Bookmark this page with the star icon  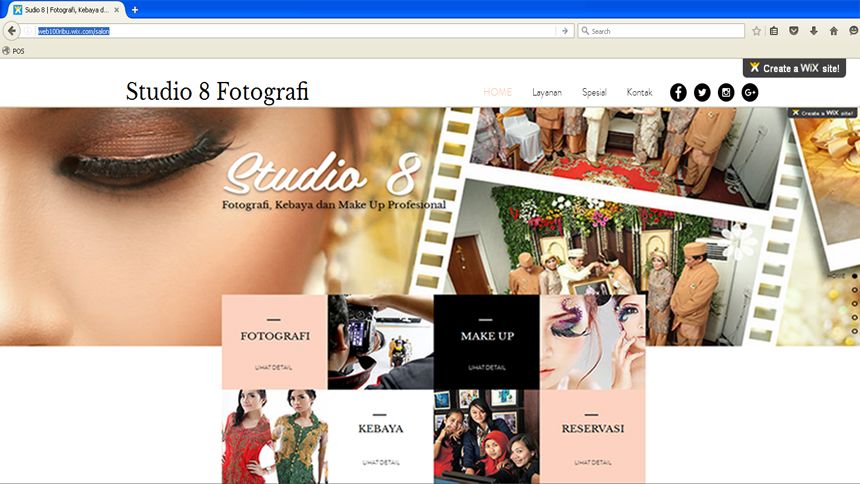(756, 31)
